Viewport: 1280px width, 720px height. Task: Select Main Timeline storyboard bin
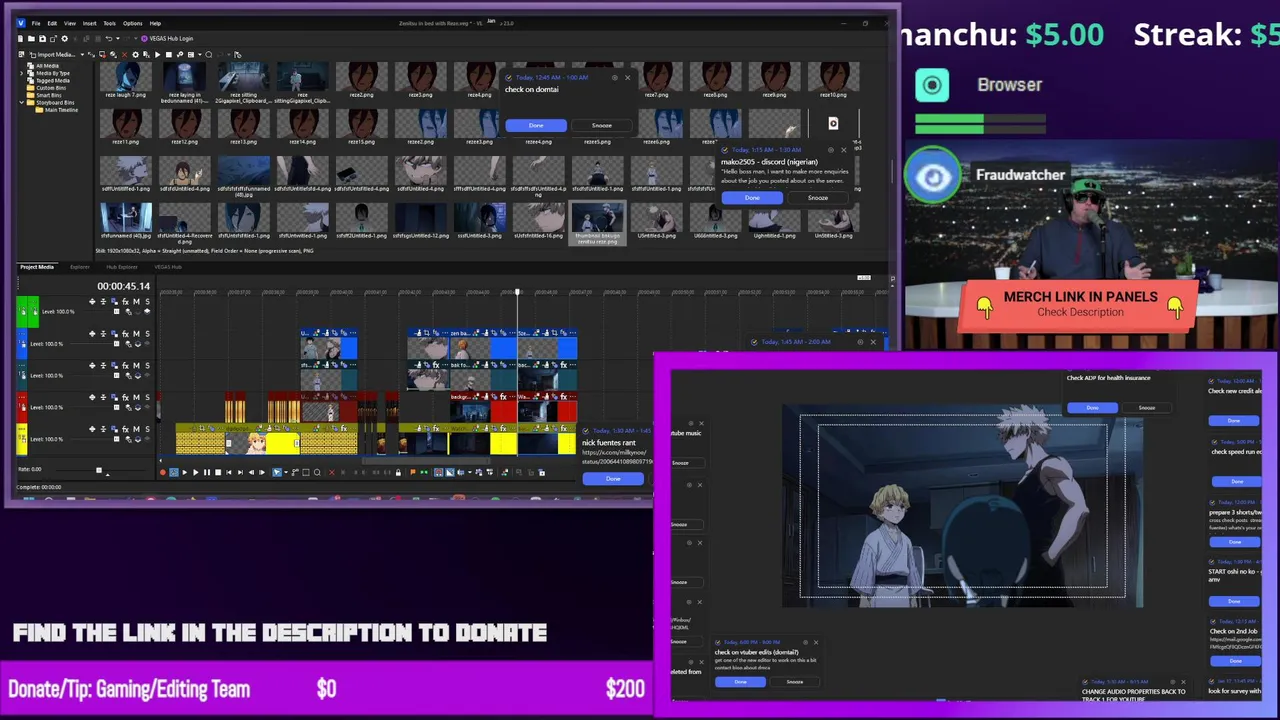[59, 110]
